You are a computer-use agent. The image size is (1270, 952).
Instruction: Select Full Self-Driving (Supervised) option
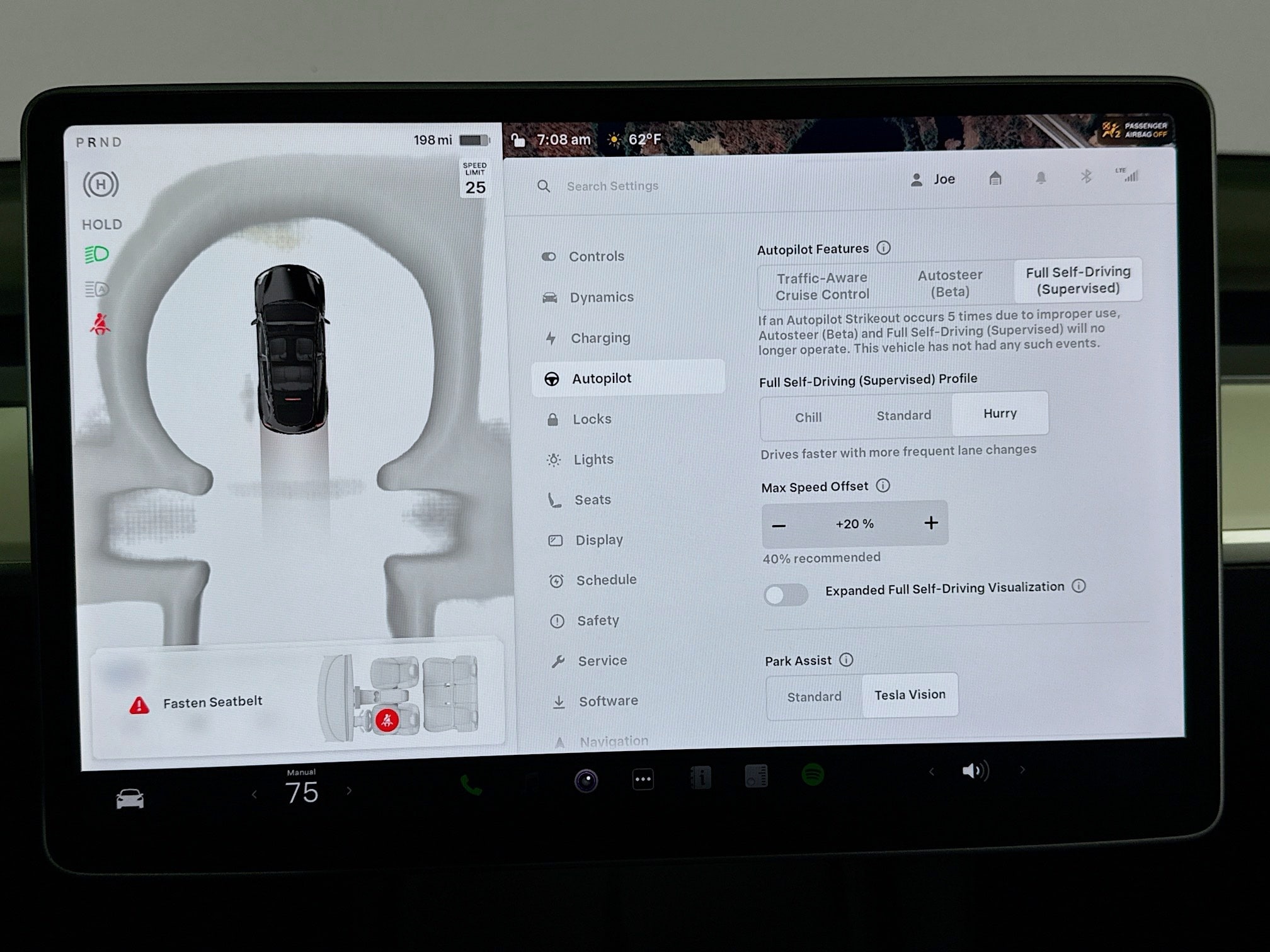tap(1078, 280)
